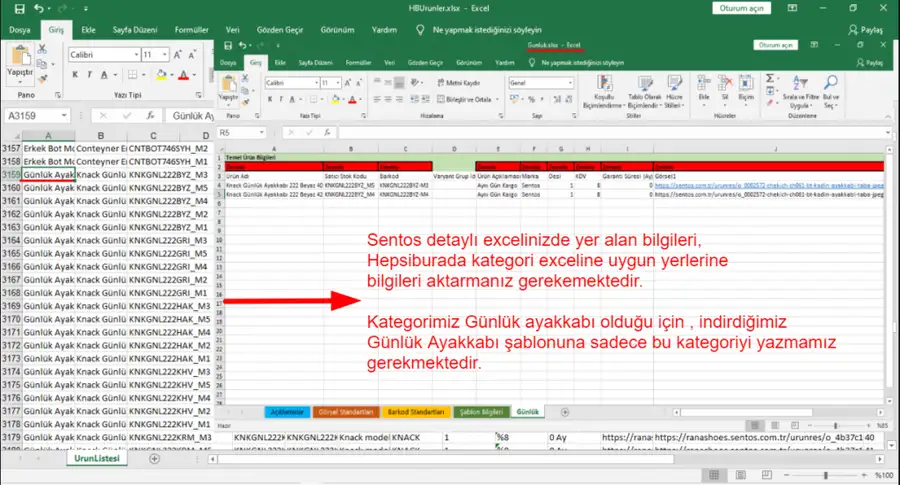Viewport: 900px width, 485px height.
Task: Switch to Sayfa Düzeni tab in HBUrunler window
Action: (x=135, y=30)
